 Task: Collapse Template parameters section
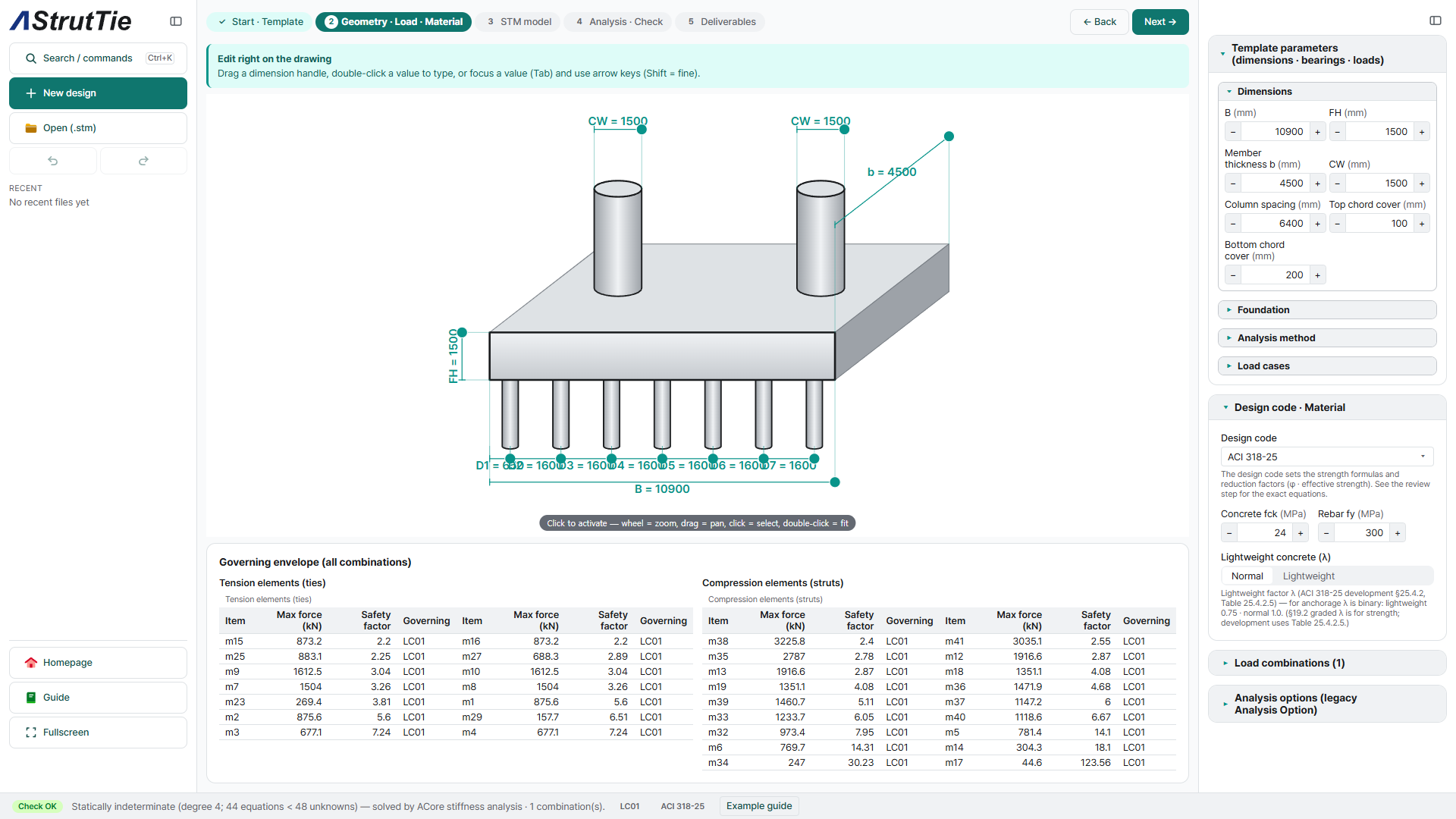point(1327,54)
